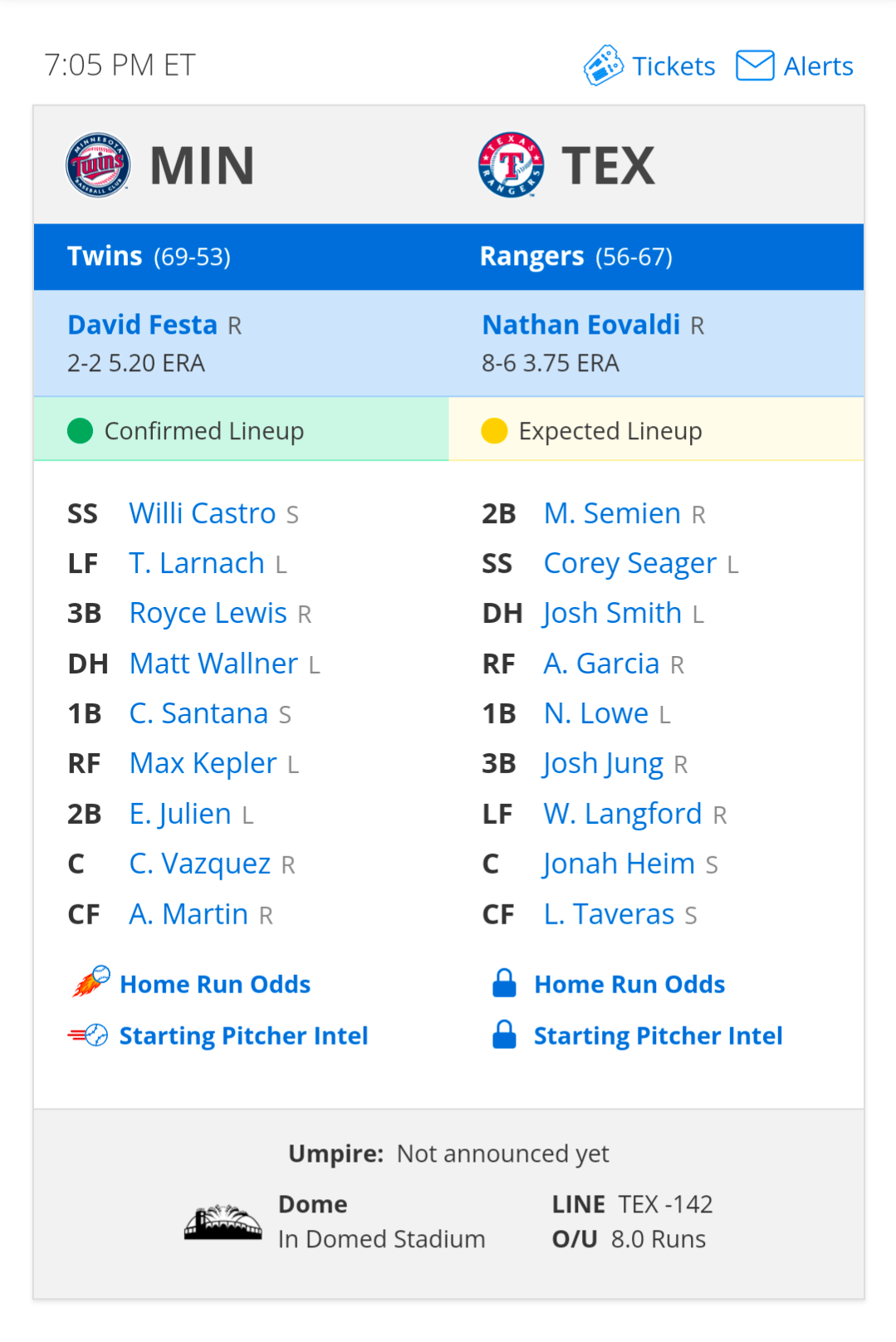View Willi Castro's player page

tap(202, 513)
